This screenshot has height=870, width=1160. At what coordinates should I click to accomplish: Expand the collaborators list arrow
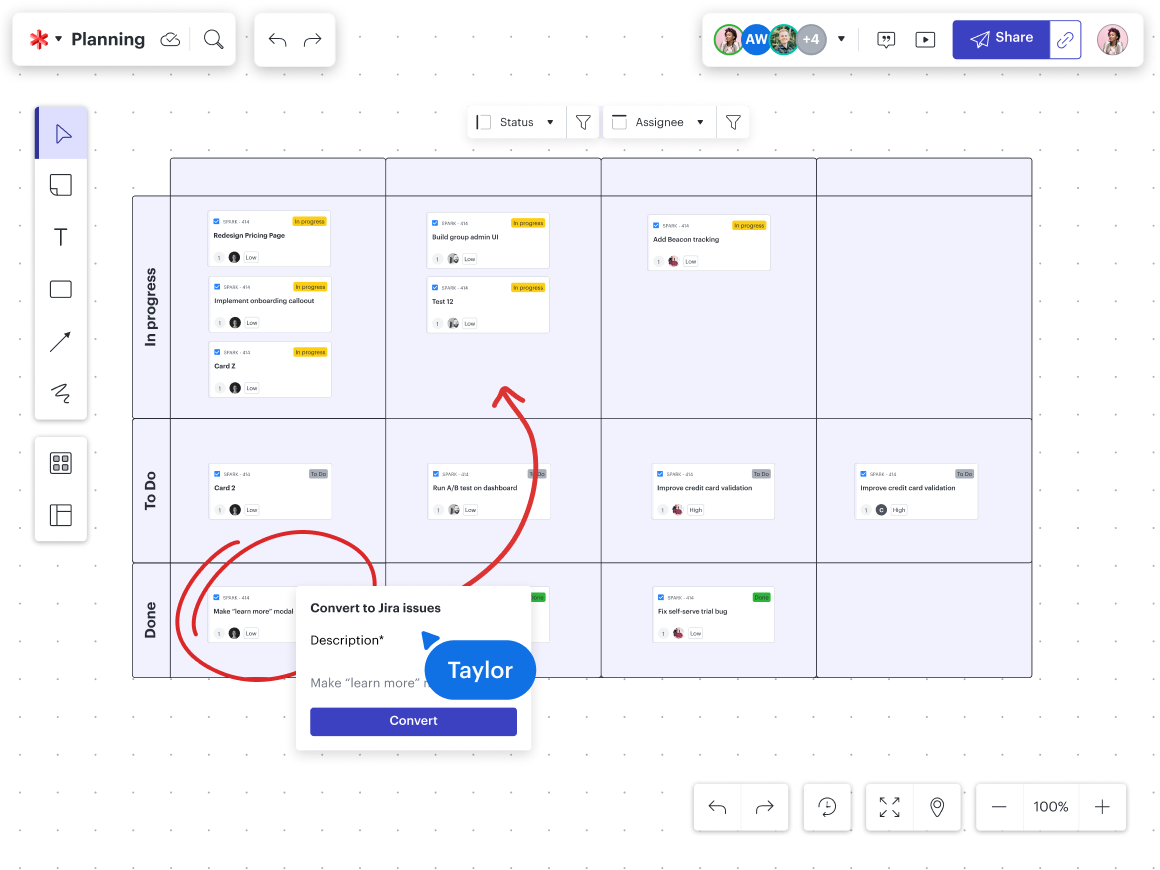[841, 40]
